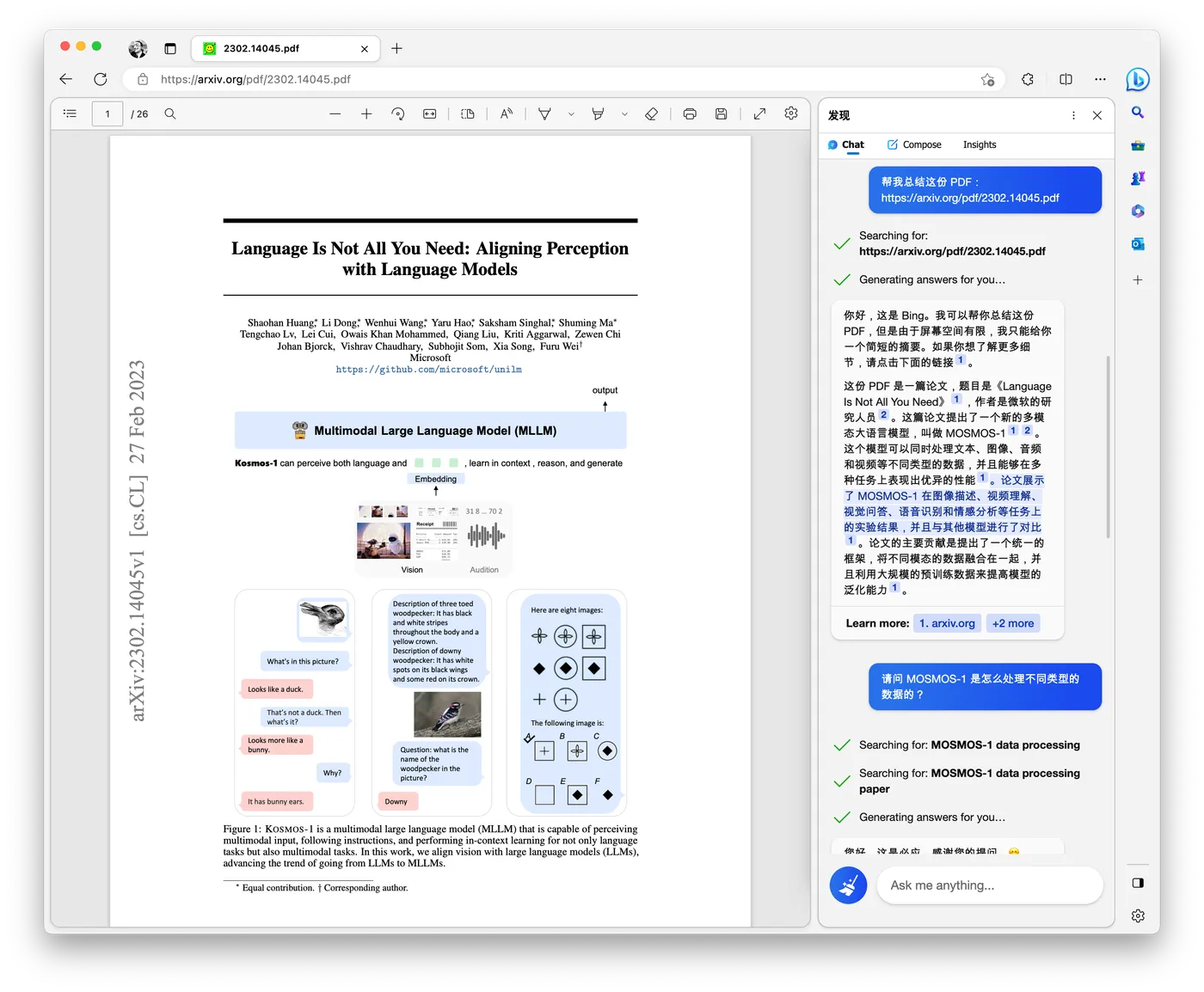Open tab actions menu icon
The height and width of the screenshot is (992, 1204).
[170, 49]
